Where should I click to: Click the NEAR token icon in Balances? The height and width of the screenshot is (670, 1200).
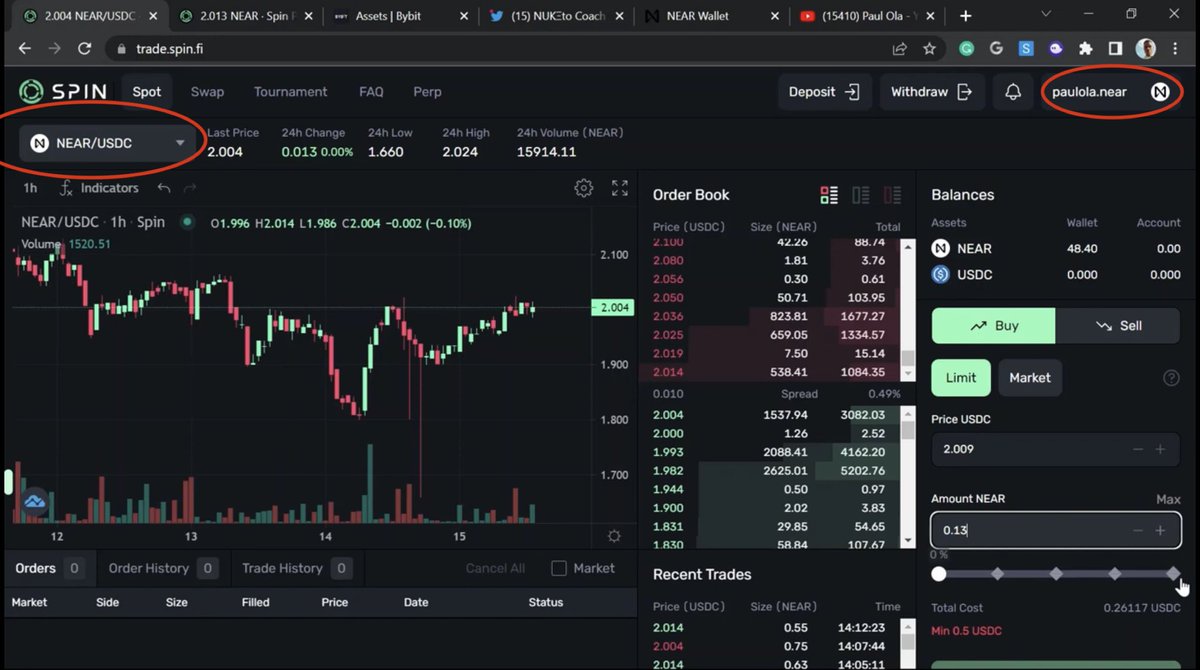click(940, 248)
